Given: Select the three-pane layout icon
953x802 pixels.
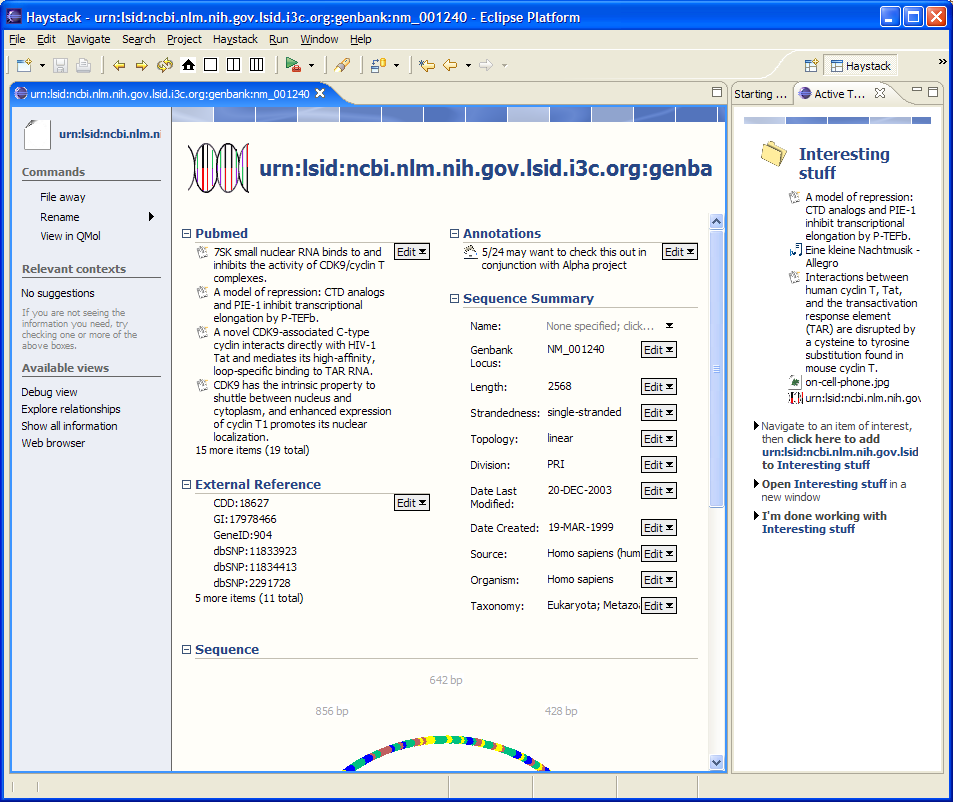Looking at the screenshot, I should tap(256, 65).
